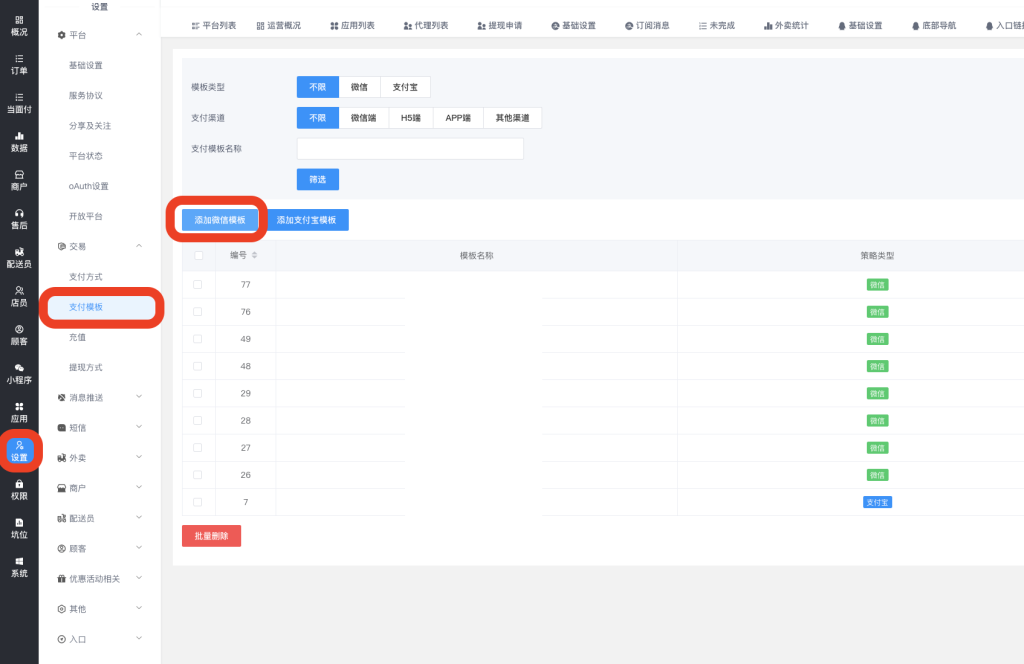1024x664 pixels.
Task: Collapse the 平台 settings section
Action: [x=139, y=35]
